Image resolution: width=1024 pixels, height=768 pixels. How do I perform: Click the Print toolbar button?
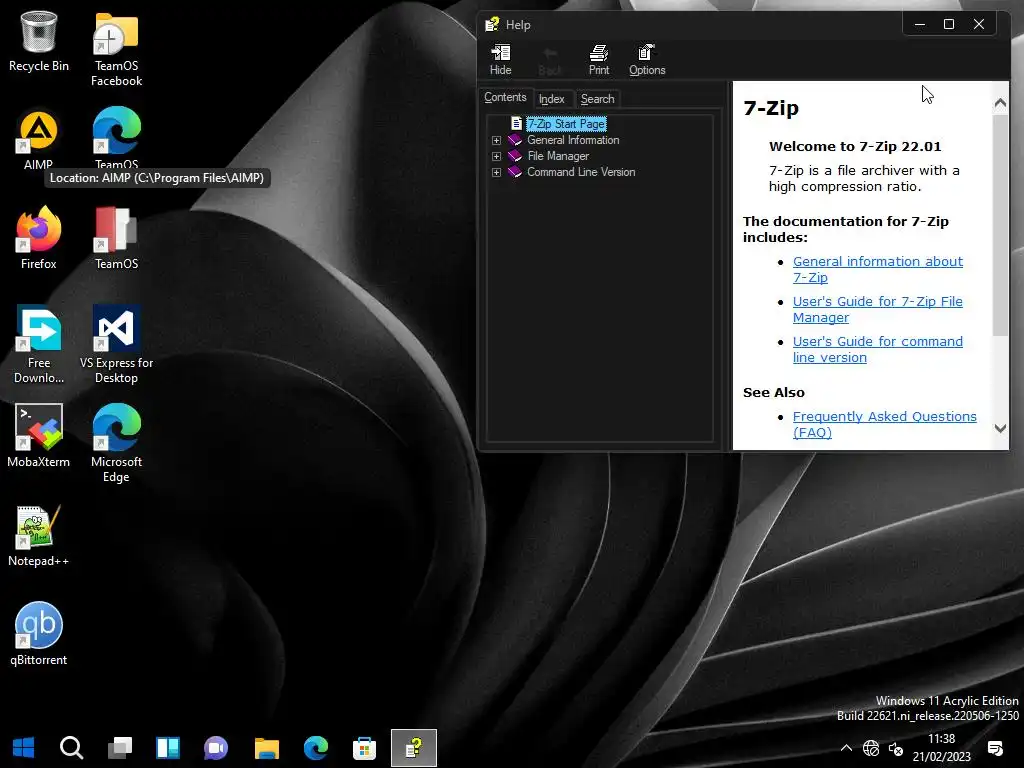598,59
